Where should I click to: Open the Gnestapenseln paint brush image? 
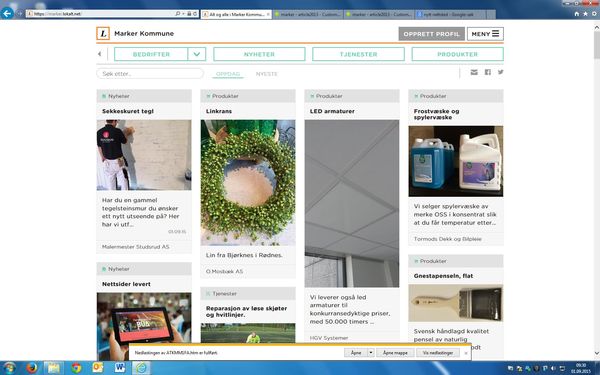pyautogui.click(x=456, y=303)
